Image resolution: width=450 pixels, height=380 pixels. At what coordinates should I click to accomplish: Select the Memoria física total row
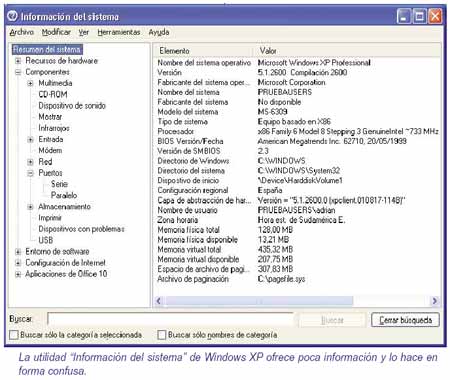click(297, 230)
